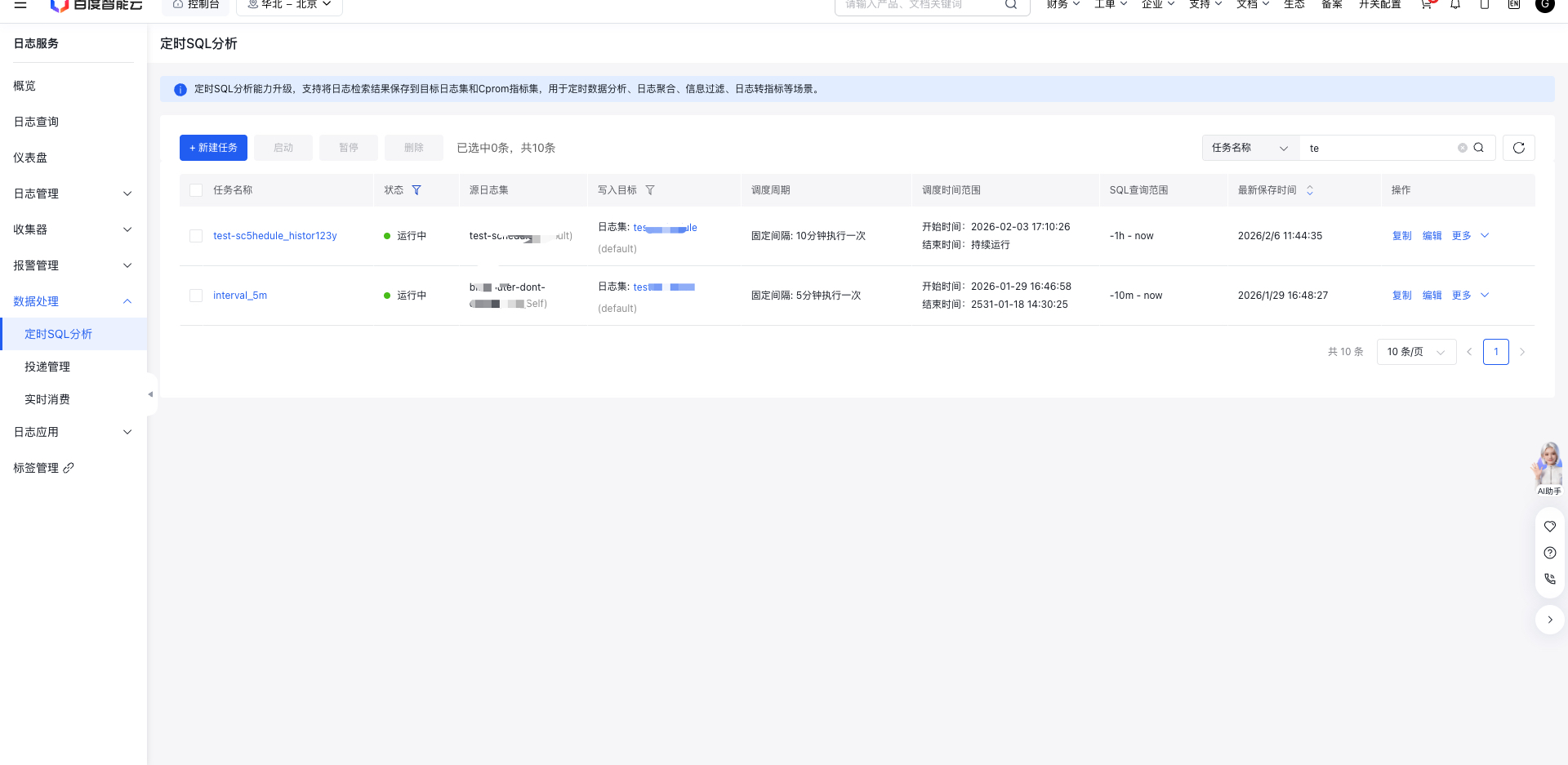This screenshot has width=1568, height=765.
Task: Click the 新建任务 button
Action: point(213,148)
